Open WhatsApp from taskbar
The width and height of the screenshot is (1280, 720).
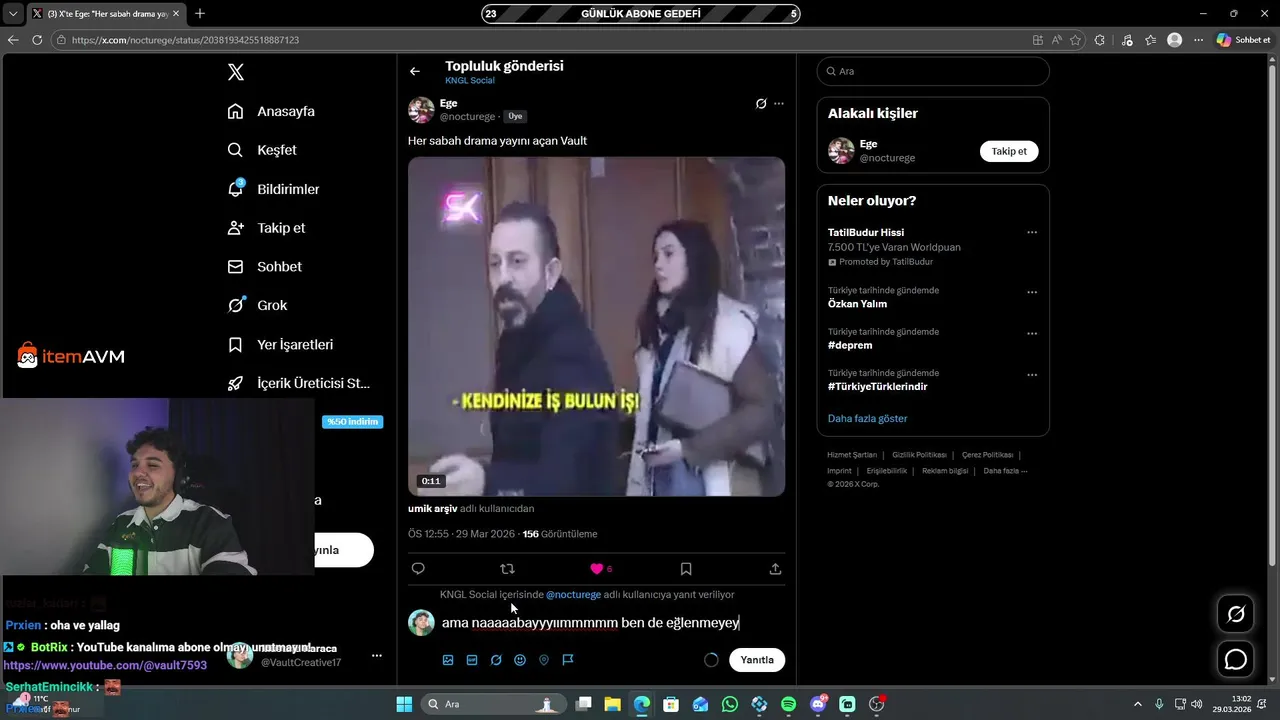(x=730, y=704)
